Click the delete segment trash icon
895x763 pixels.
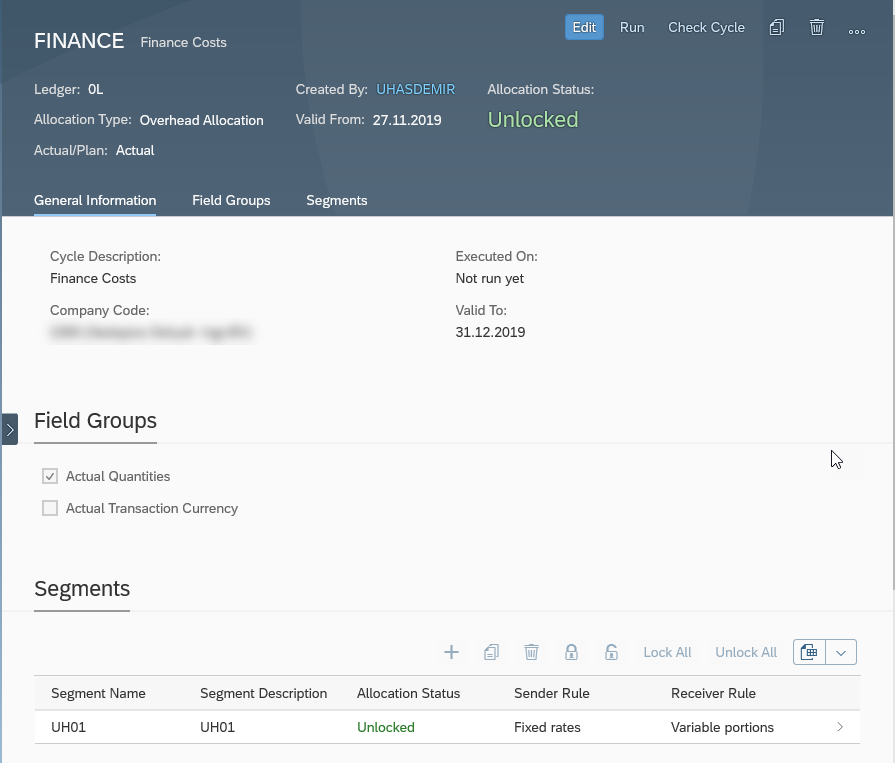tap(531, 652)
